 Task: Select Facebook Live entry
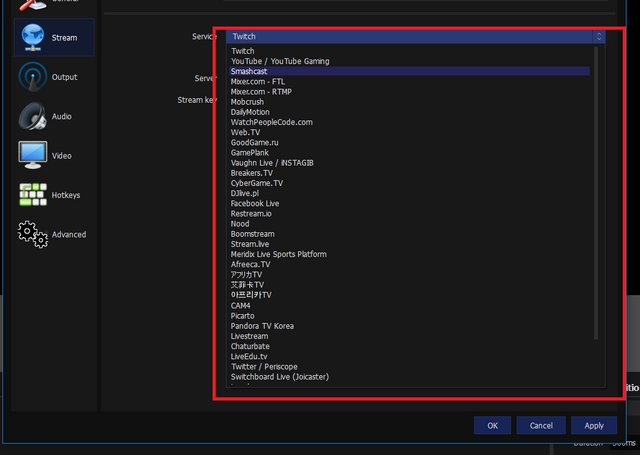pyautogui.click(x=409, y=203)
